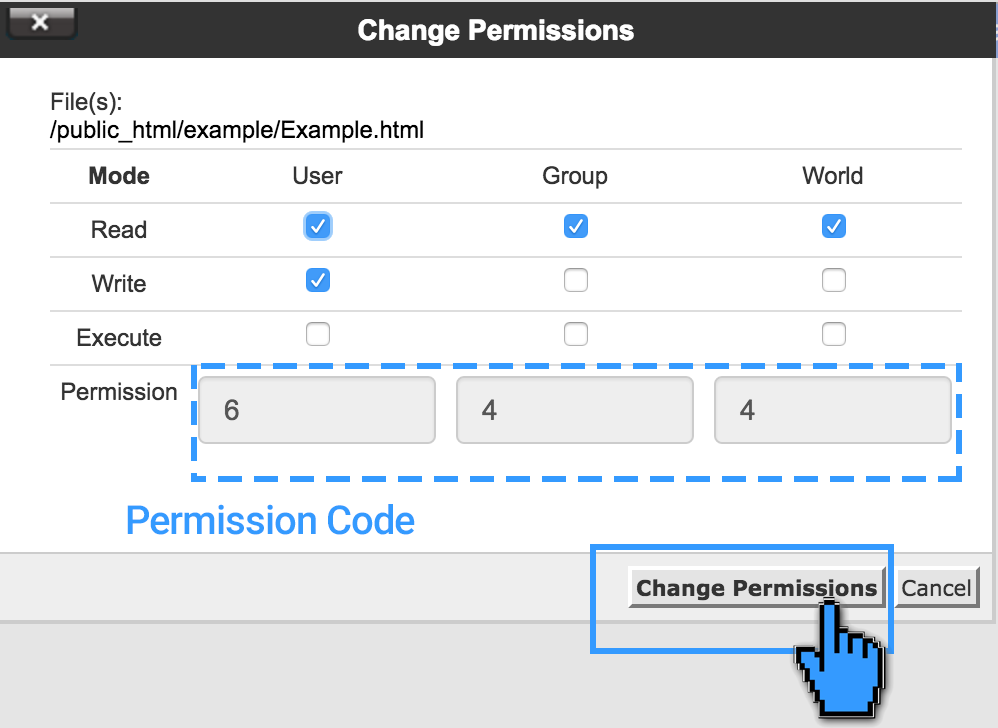Uncheck Read permission for Group

coord(575,226)
